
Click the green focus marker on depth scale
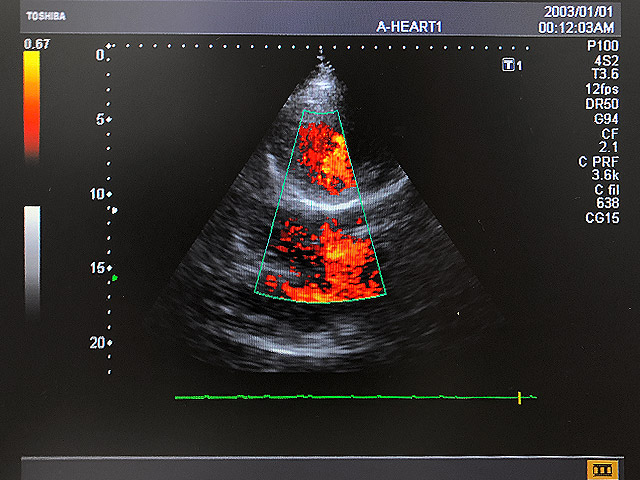pos(115,278)
